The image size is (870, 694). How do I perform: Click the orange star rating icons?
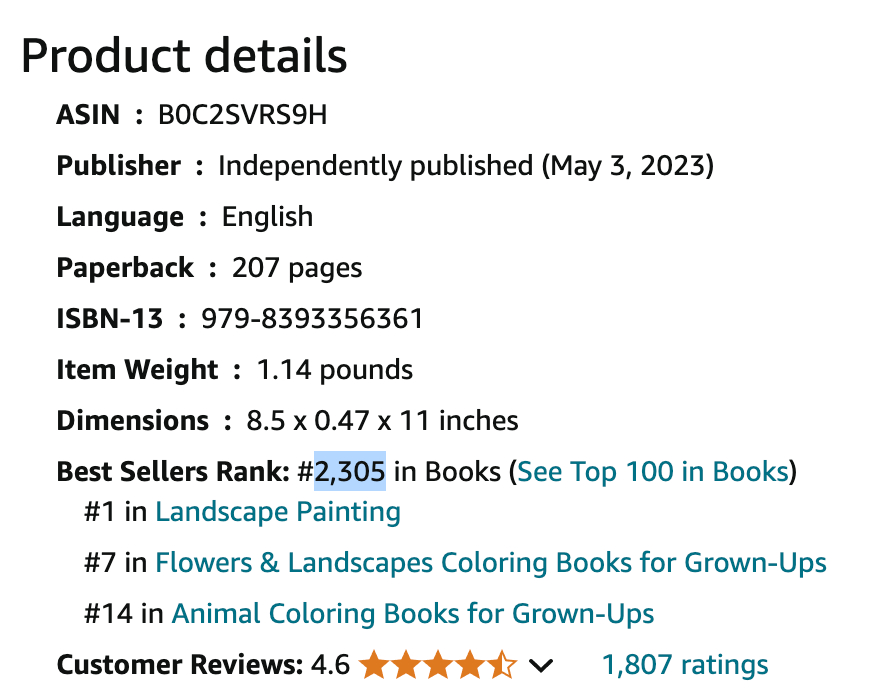click(x=438, y=665)
